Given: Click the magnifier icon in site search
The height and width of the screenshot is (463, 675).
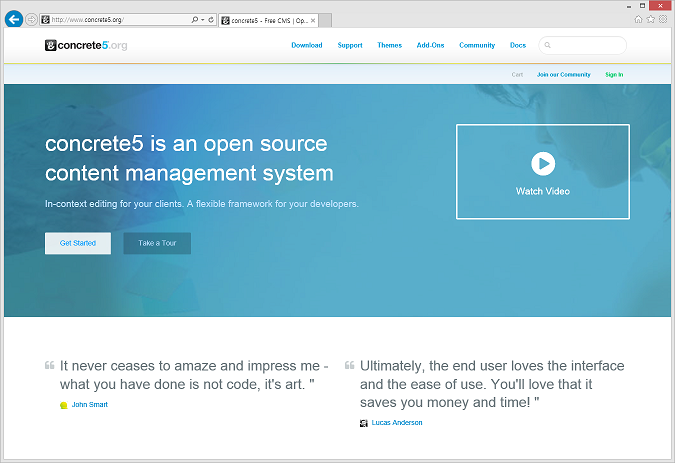Looking at the screenshot, I should tap(548, 45).
